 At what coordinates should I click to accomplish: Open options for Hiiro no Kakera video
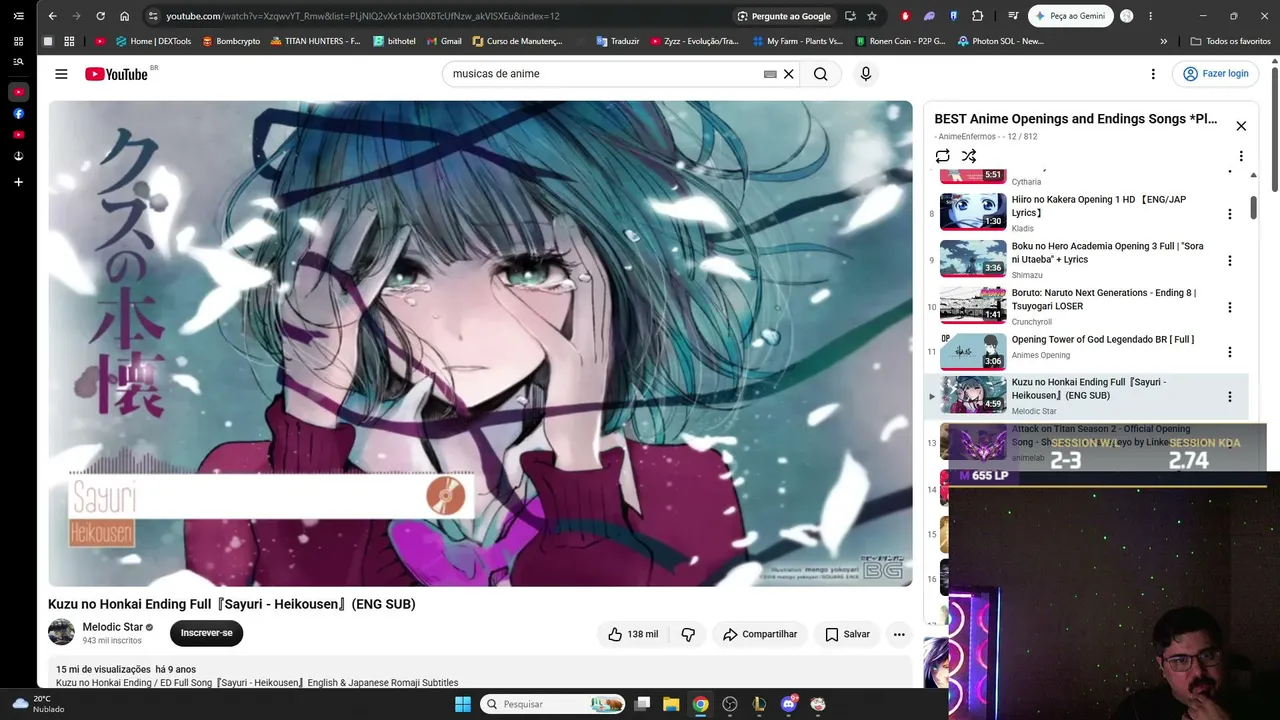click(1230, 214)
